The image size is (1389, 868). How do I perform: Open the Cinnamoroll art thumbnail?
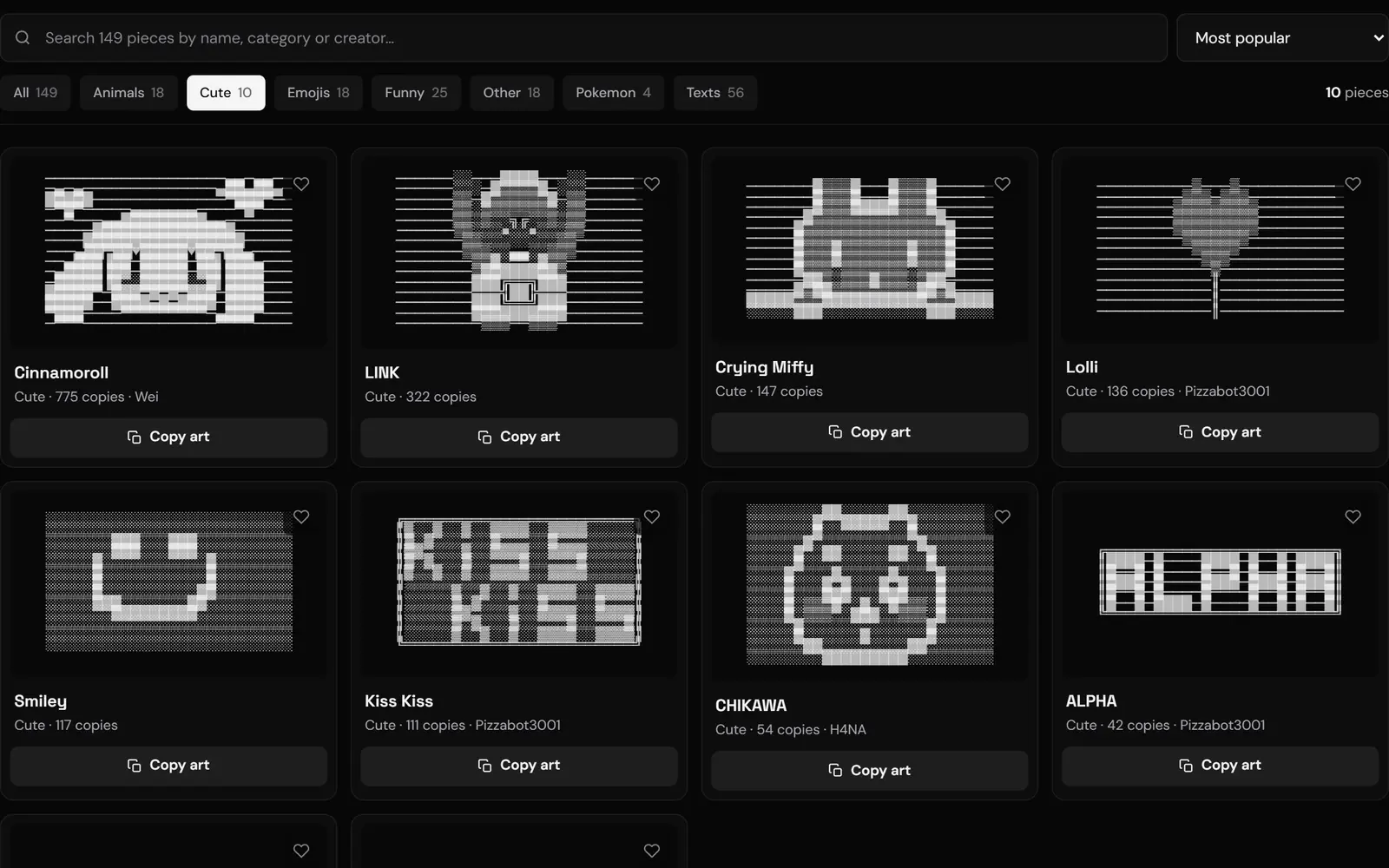point(168,252)
